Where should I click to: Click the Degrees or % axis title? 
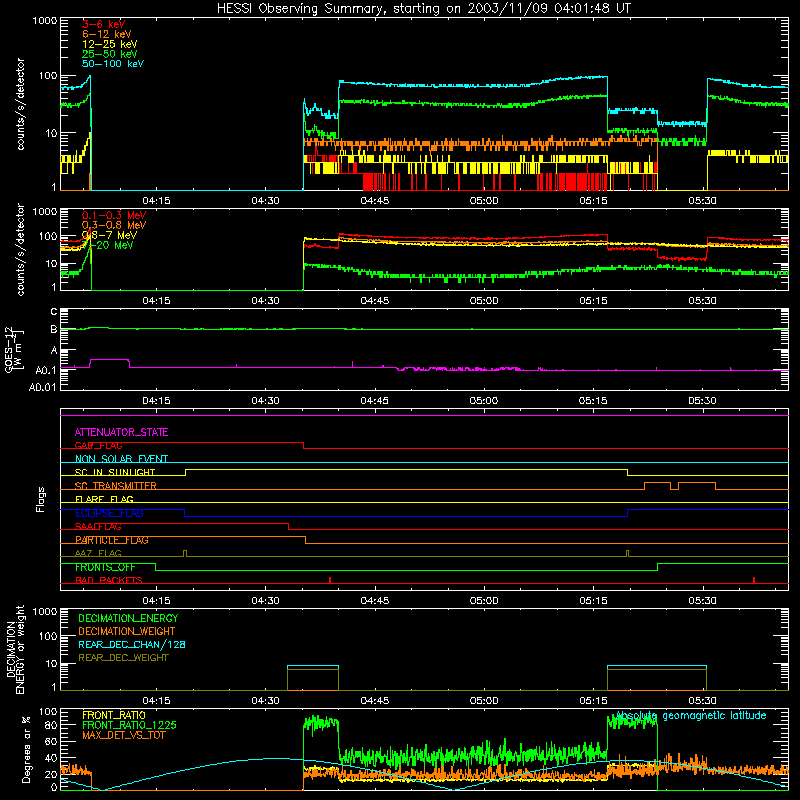pos(26,749)
